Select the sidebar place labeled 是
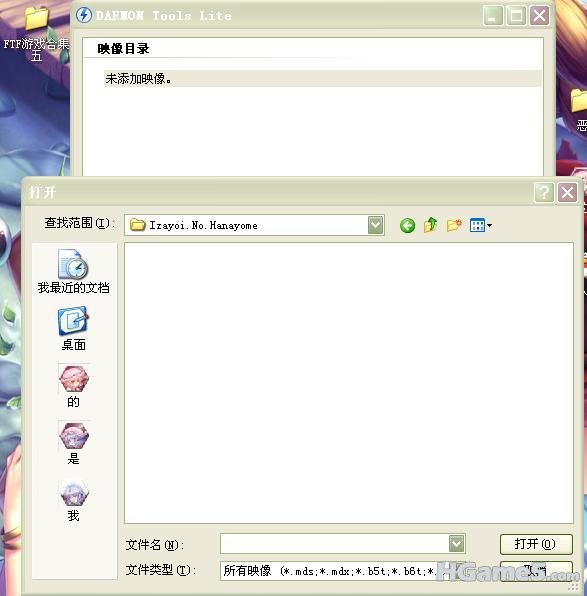Viewport: 587px width, 596px height. (x=73, y=443)
